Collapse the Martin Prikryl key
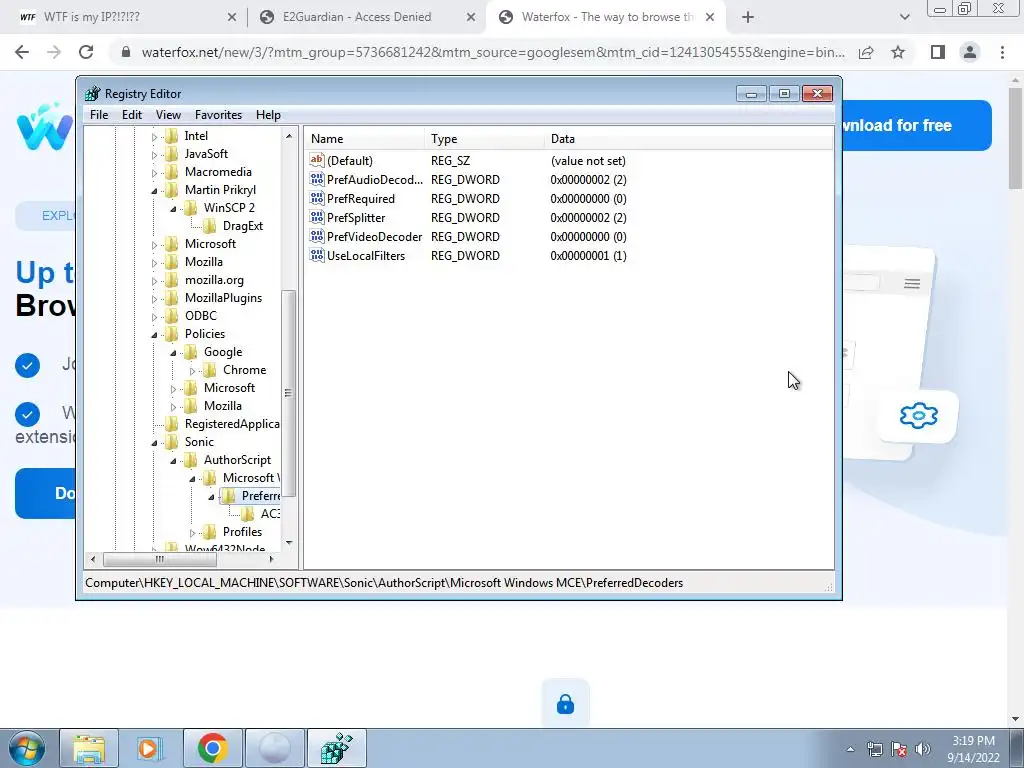 click(x=154, y=191)
